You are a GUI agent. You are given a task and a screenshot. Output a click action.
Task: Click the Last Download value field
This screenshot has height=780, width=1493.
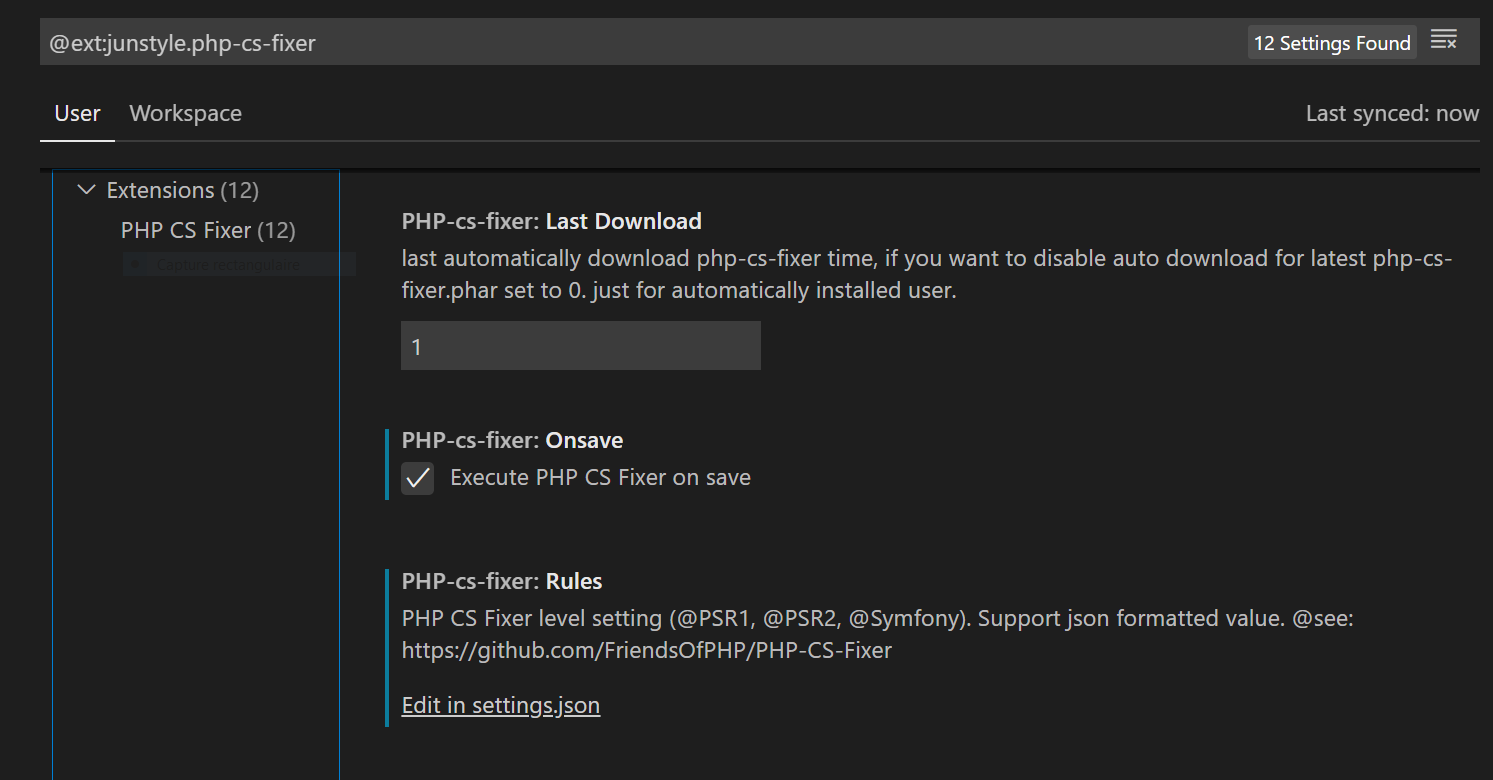pos(581,346)
